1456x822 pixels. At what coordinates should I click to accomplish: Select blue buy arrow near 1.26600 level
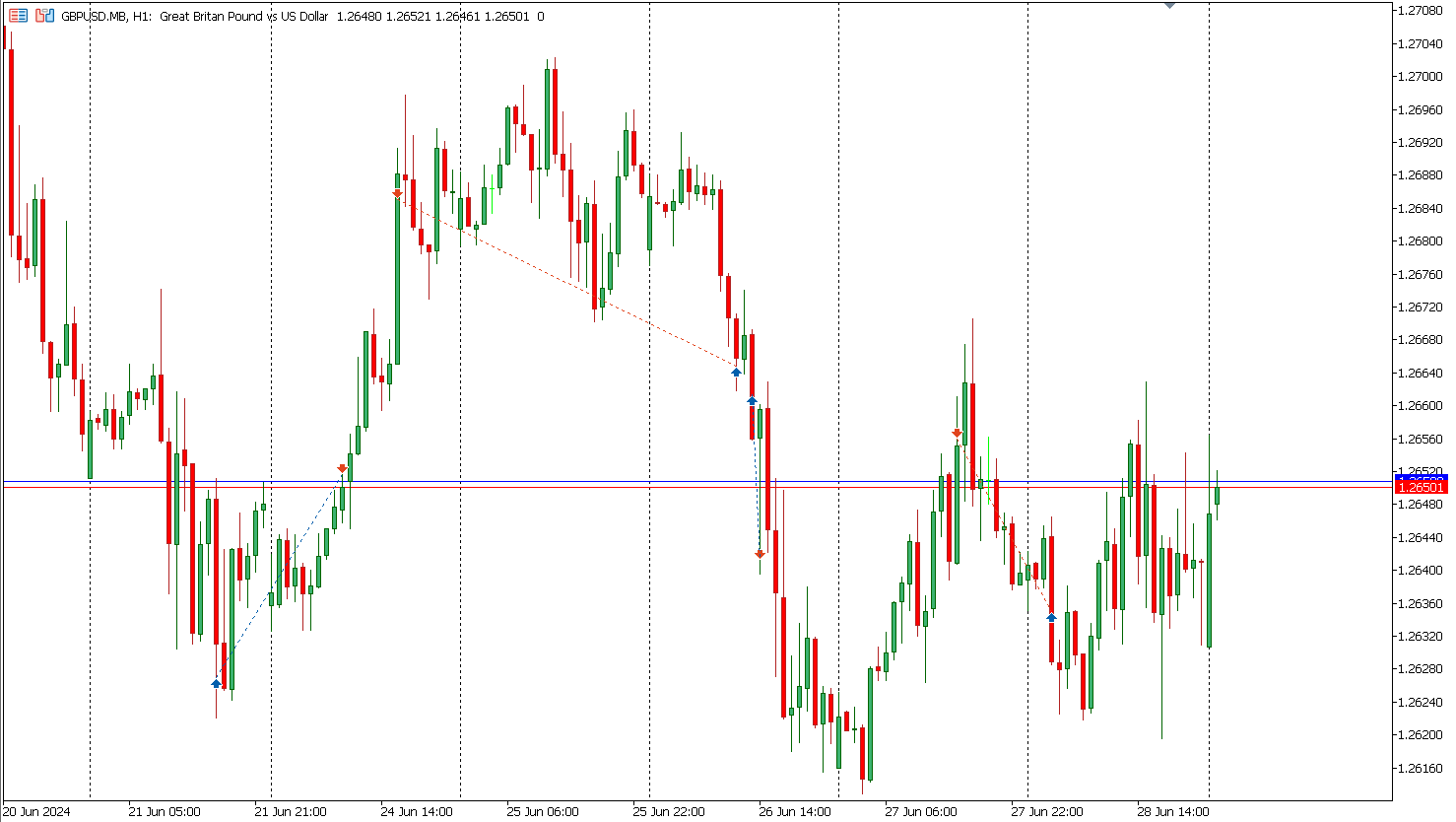coord(752,400)
